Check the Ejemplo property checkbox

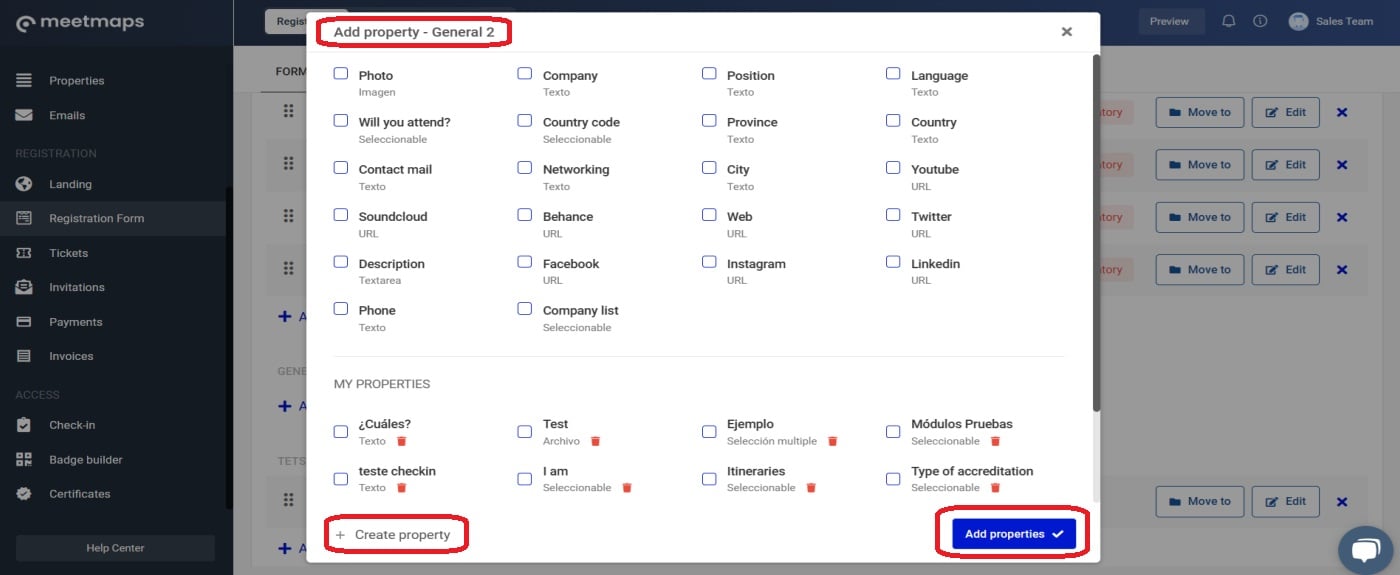pyautogui.click(x=709, y=432)
